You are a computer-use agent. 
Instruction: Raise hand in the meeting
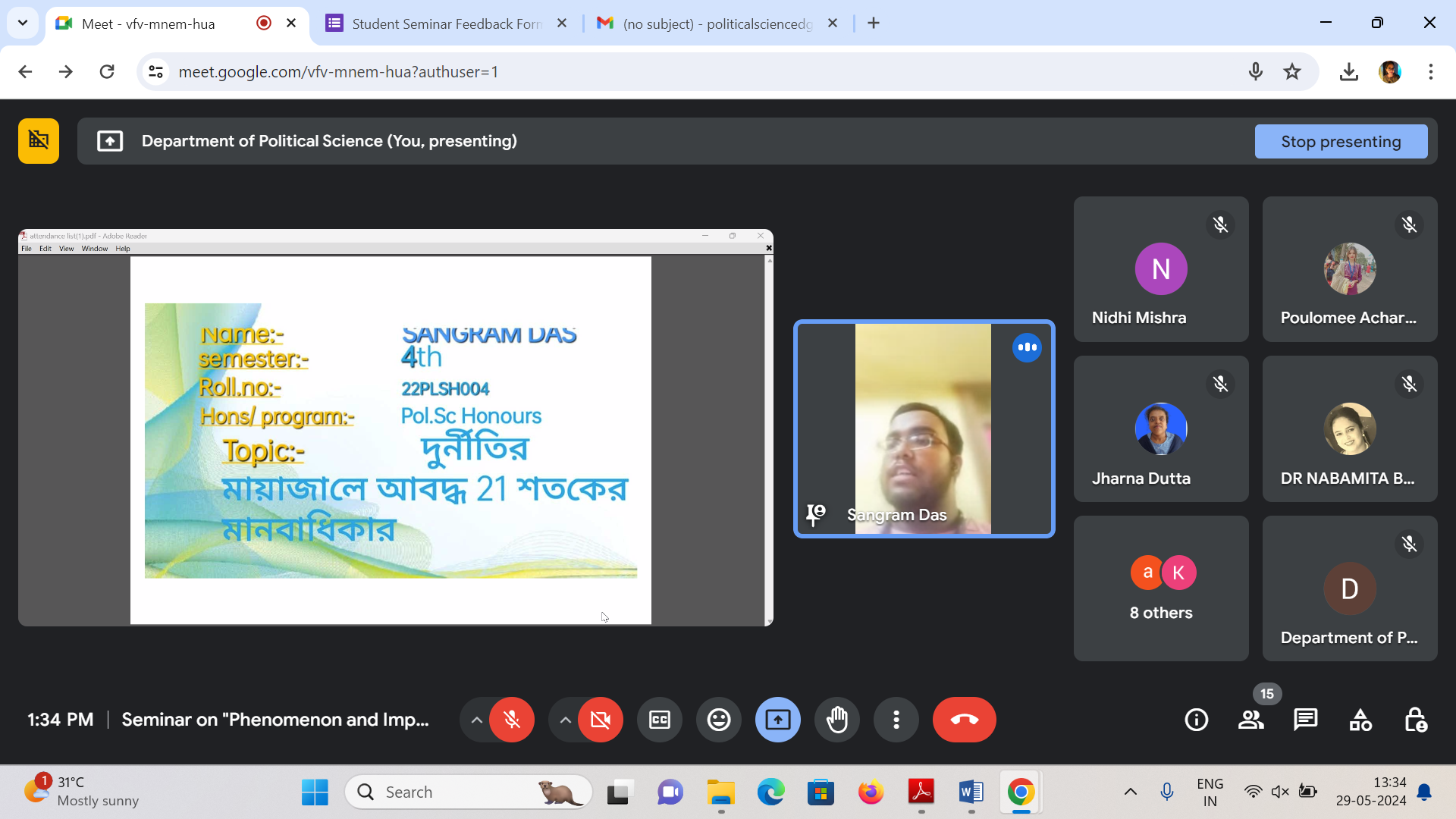[x=837, y=720]
